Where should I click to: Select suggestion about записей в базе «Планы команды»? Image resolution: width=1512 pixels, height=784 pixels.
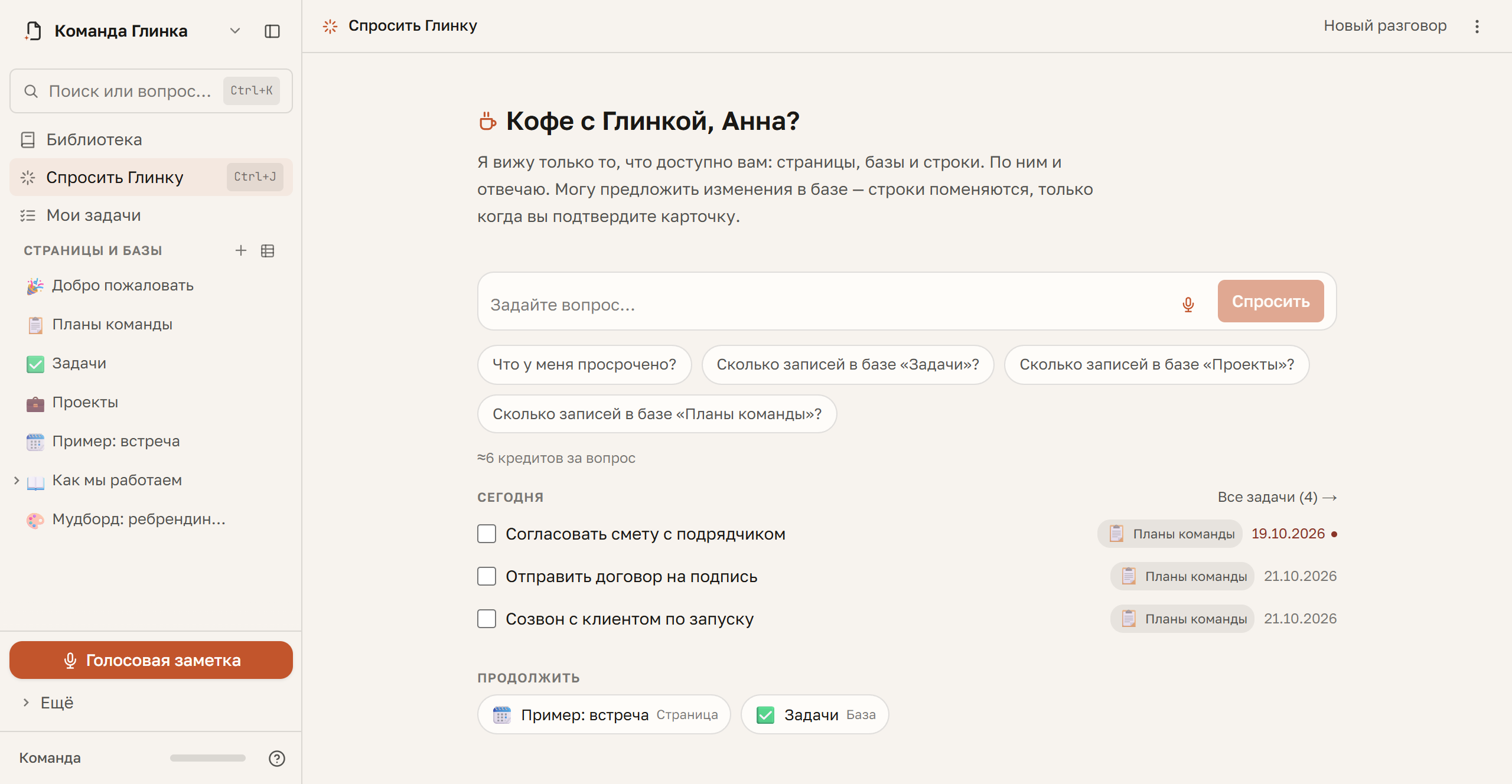coord(657,414)
